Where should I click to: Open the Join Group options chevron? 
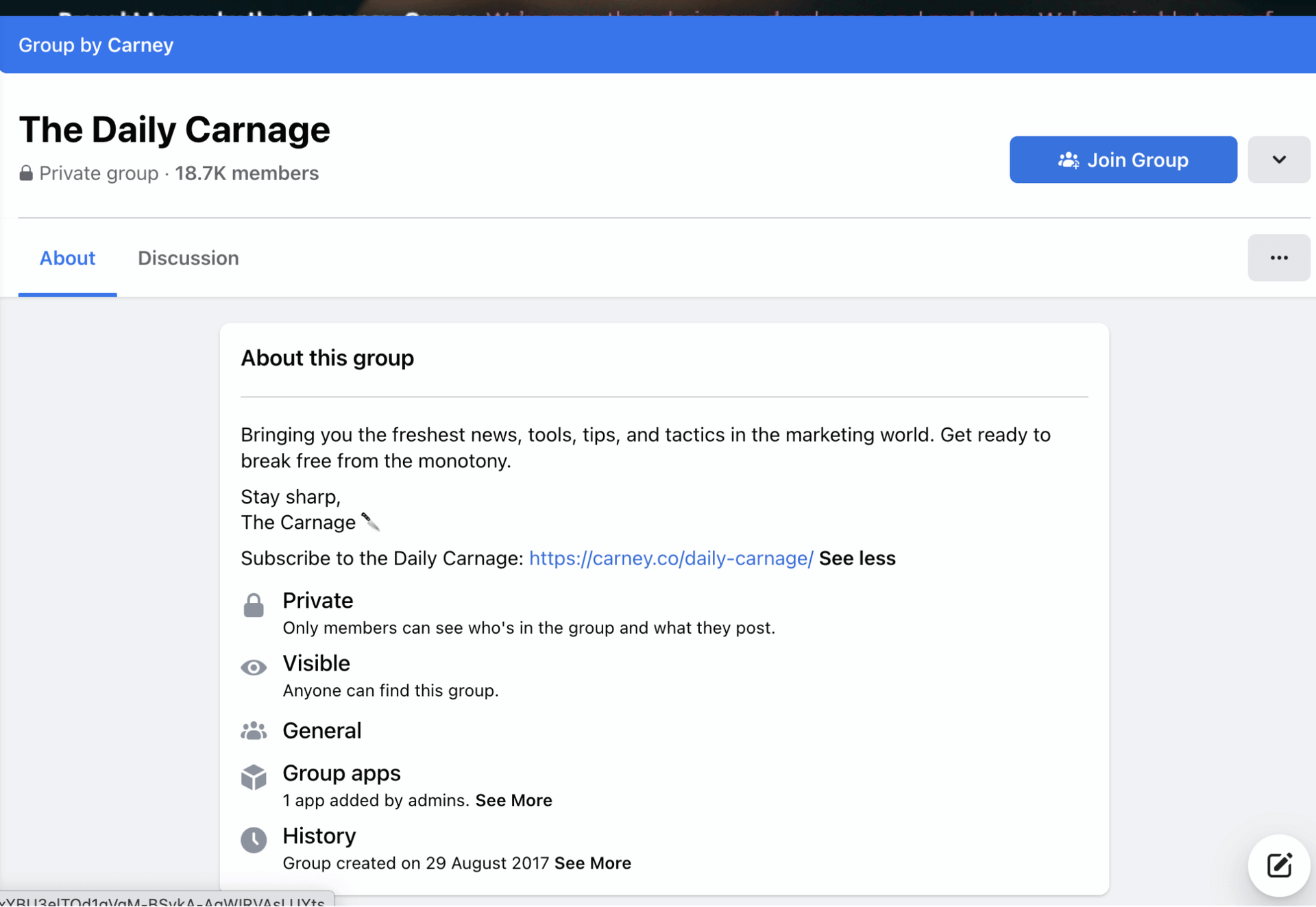[1278, 160]
